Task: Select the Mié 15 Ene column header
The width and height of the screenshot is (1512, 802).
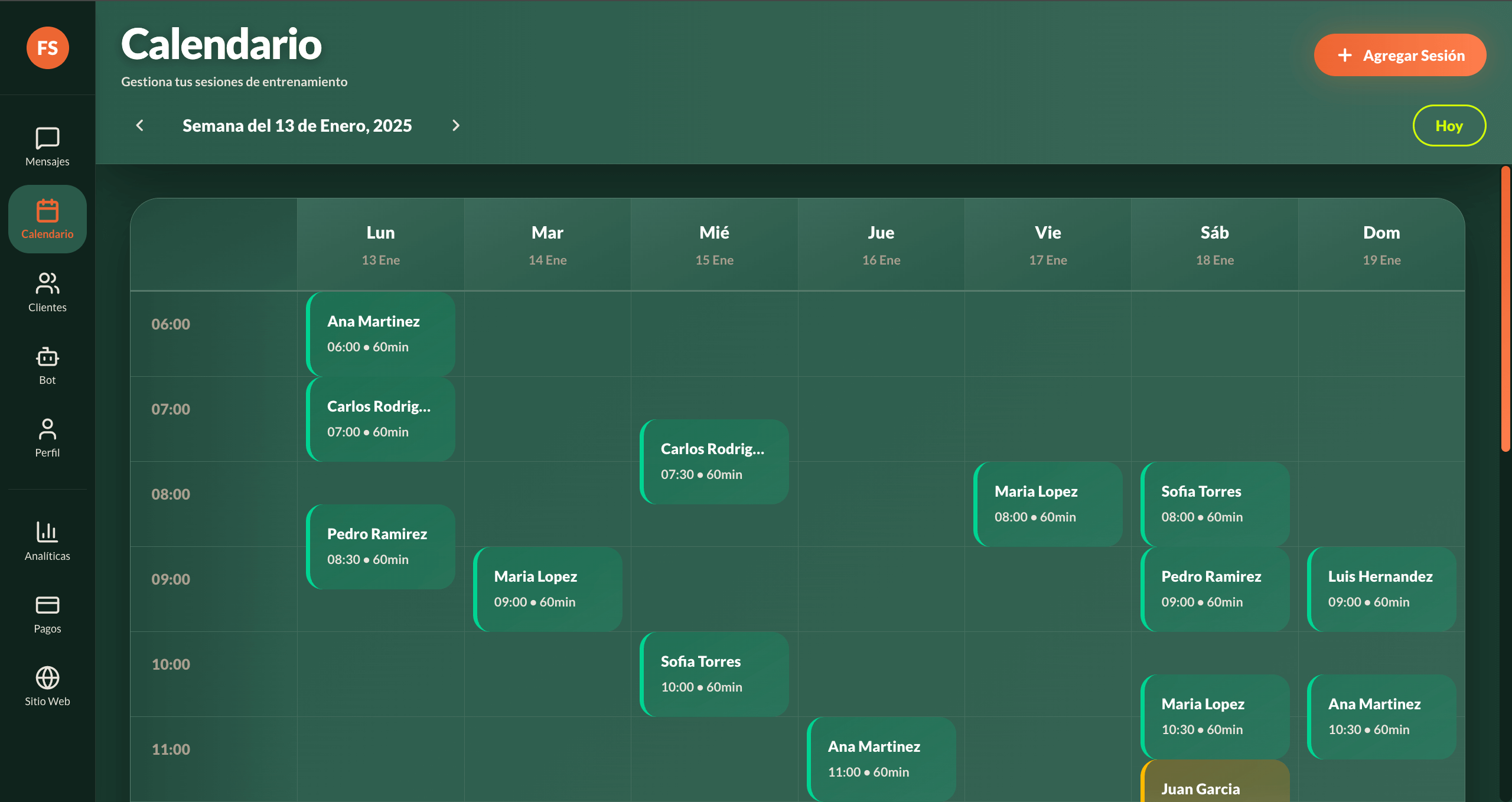Action: pos(714,244)
